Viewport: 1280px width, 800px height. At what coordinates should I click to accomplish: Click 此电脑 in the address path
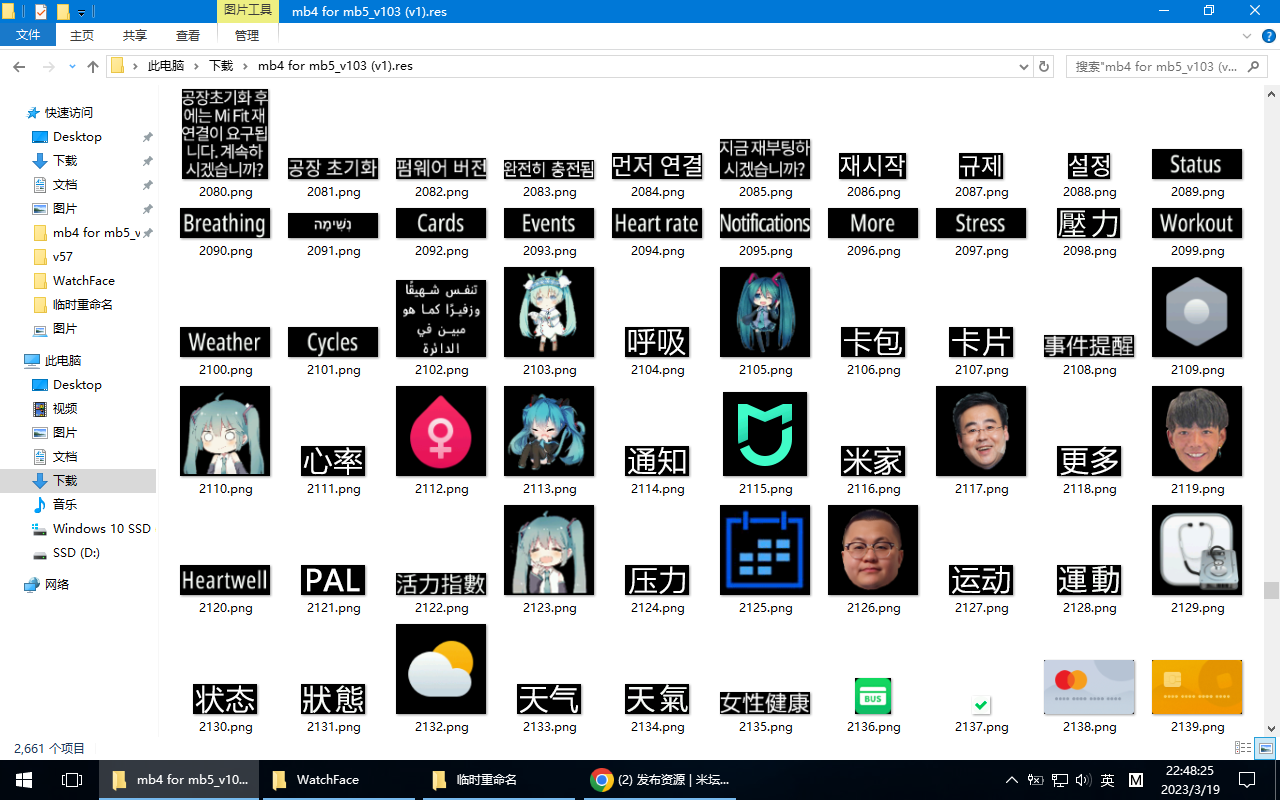coord(166,66)
